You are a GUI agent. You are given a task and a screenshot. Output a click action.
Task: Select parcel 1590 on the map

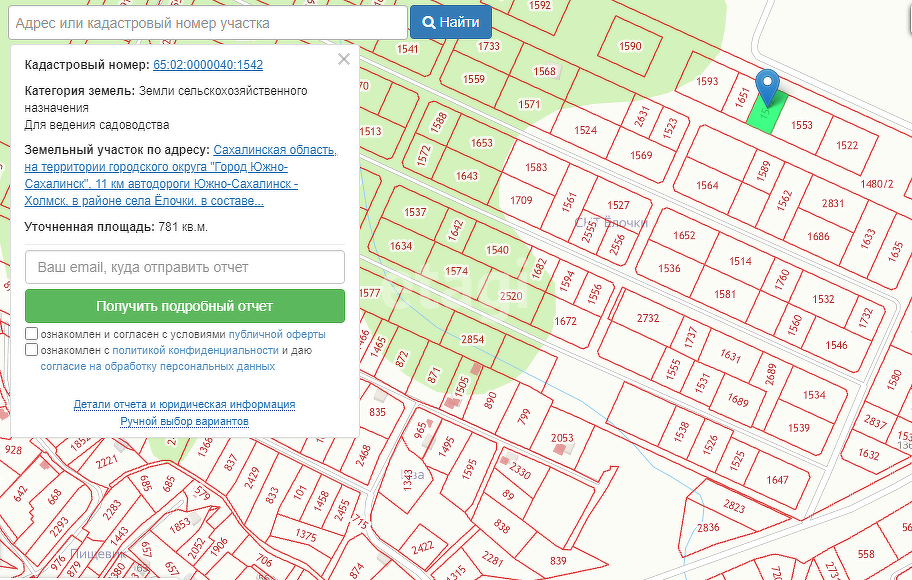[x=630, y=46]
